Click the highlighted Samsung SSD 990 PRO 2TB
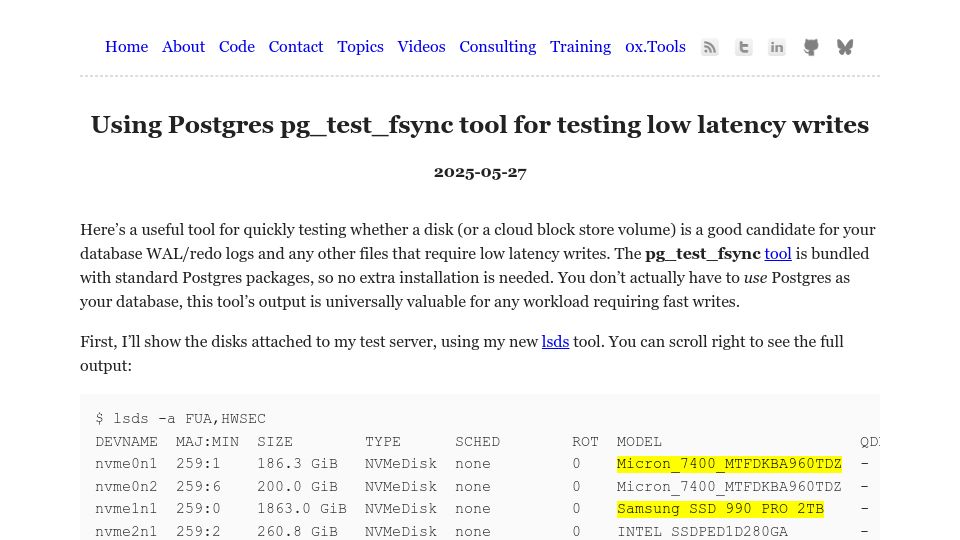This screenshot has width=960, height=540. [x=720, y=509]
